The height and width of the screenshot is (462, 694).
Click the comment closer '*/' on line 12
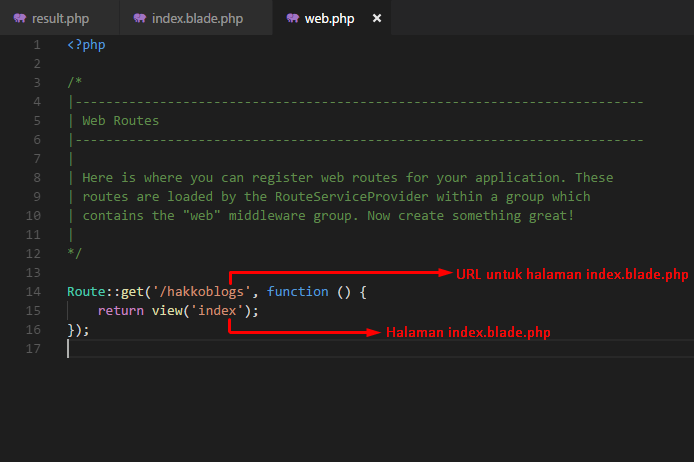point(75,254)
